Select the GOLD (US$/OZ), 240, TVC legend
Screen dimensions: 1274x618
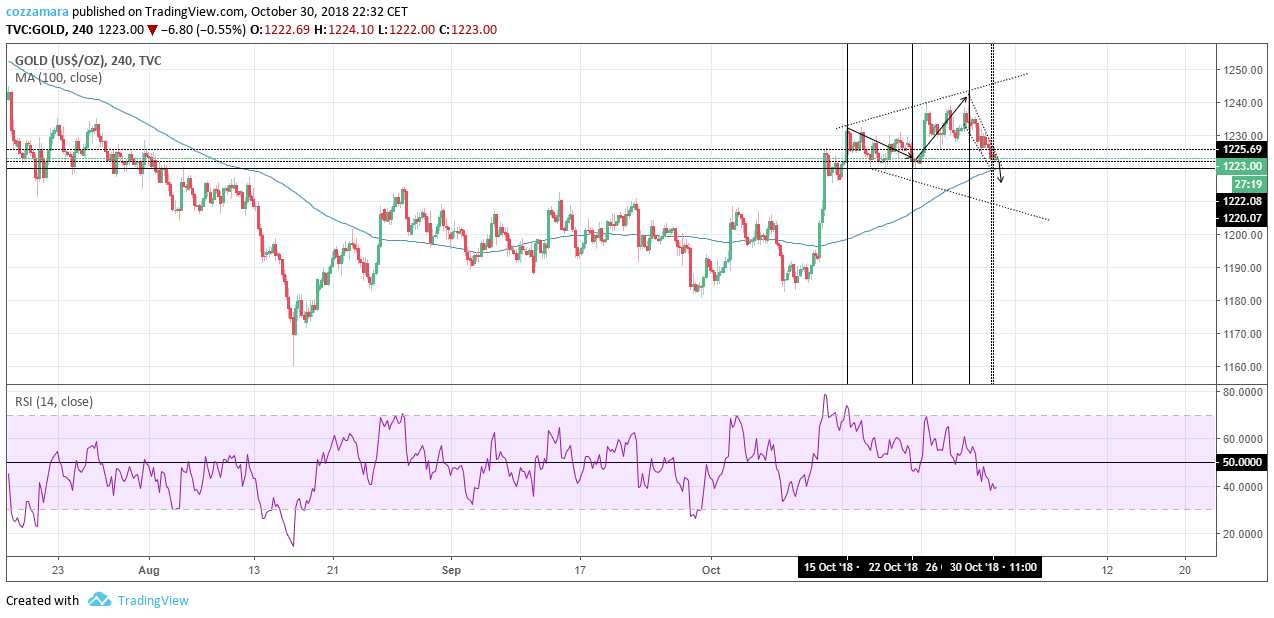(x=88, y=61)
